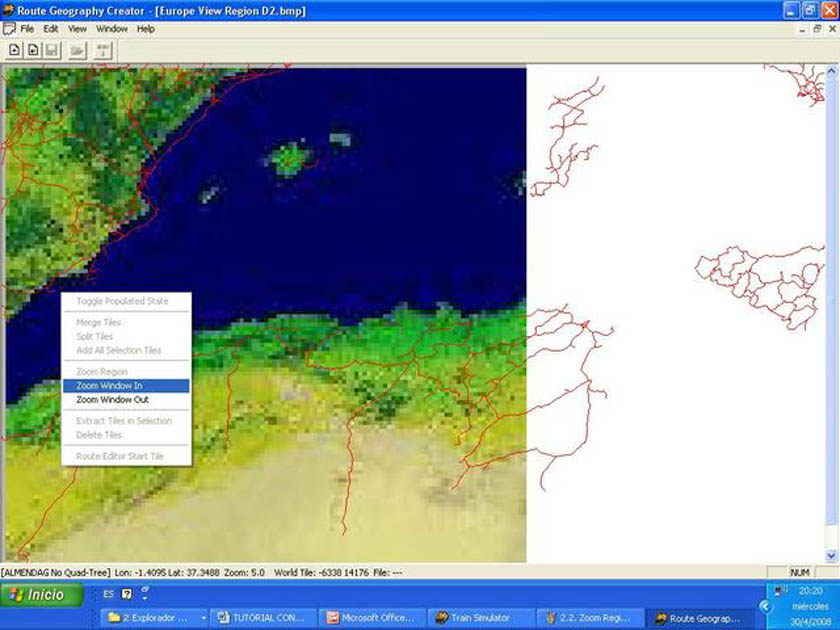
Task: Click the second document toolbar icon
Action: point(33,49)
